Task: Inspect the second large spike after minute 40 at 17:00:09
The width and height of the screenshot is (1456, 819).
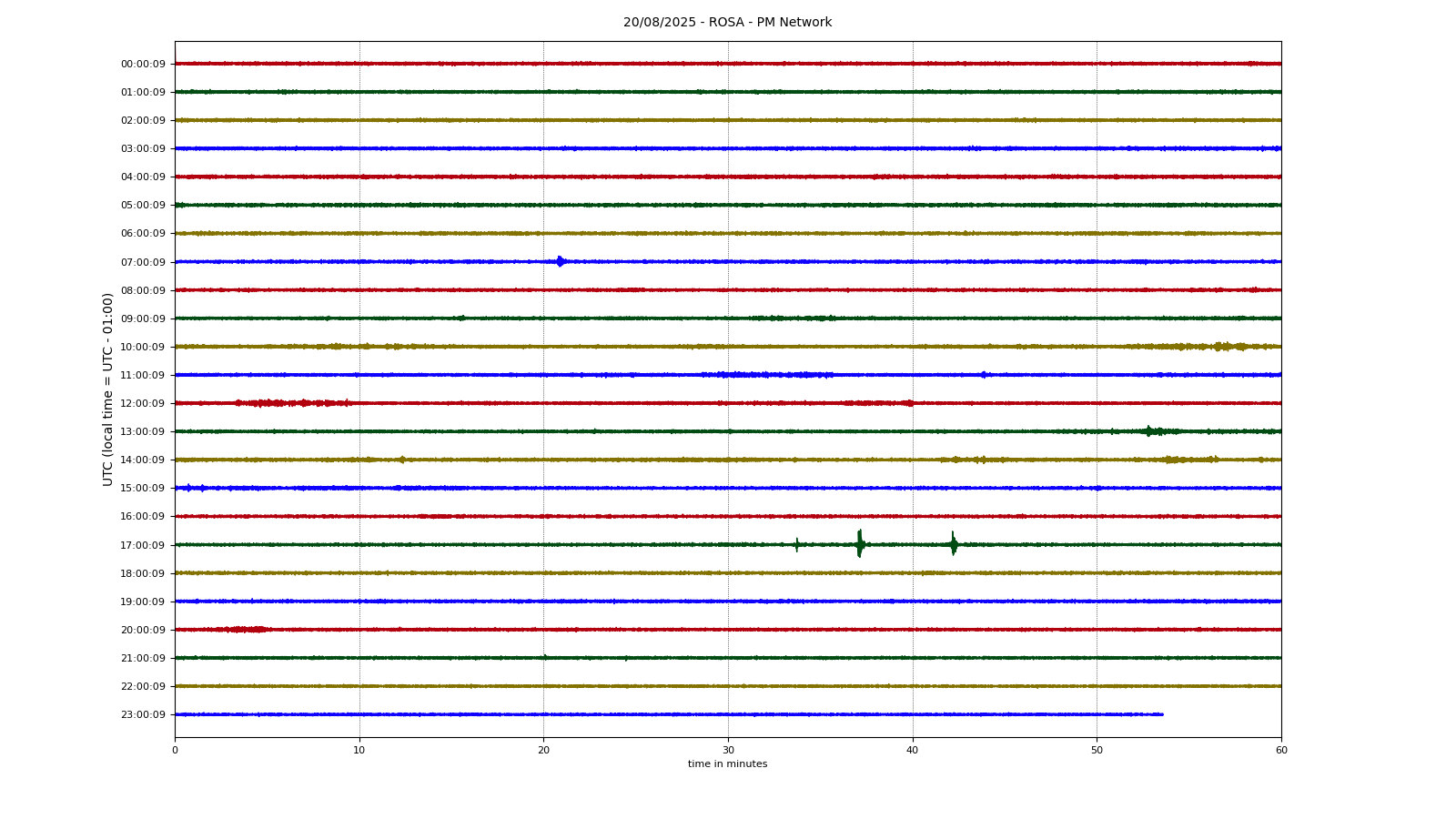Action: pyautogui.click(x=954, y=544)
